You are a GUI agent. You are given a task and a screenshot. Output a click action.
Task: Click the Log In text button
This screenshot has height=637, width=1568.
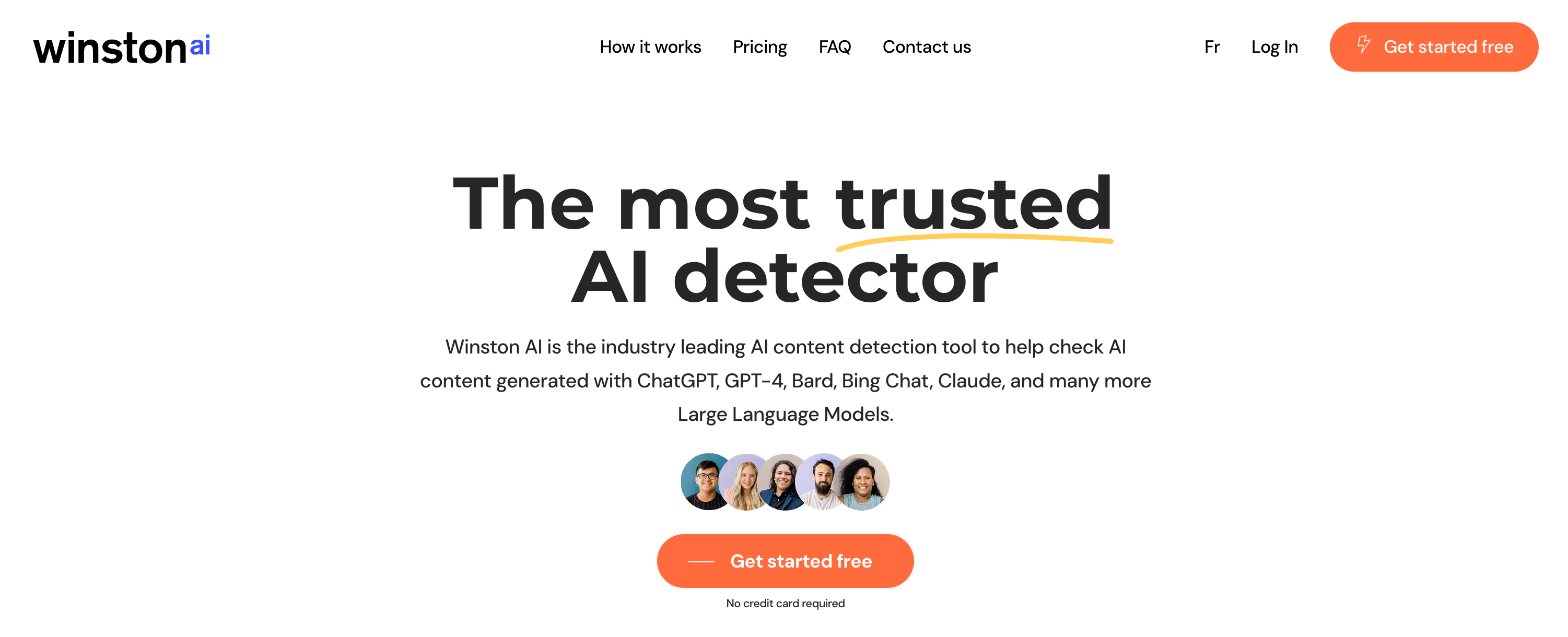(x=1274, y=46)
